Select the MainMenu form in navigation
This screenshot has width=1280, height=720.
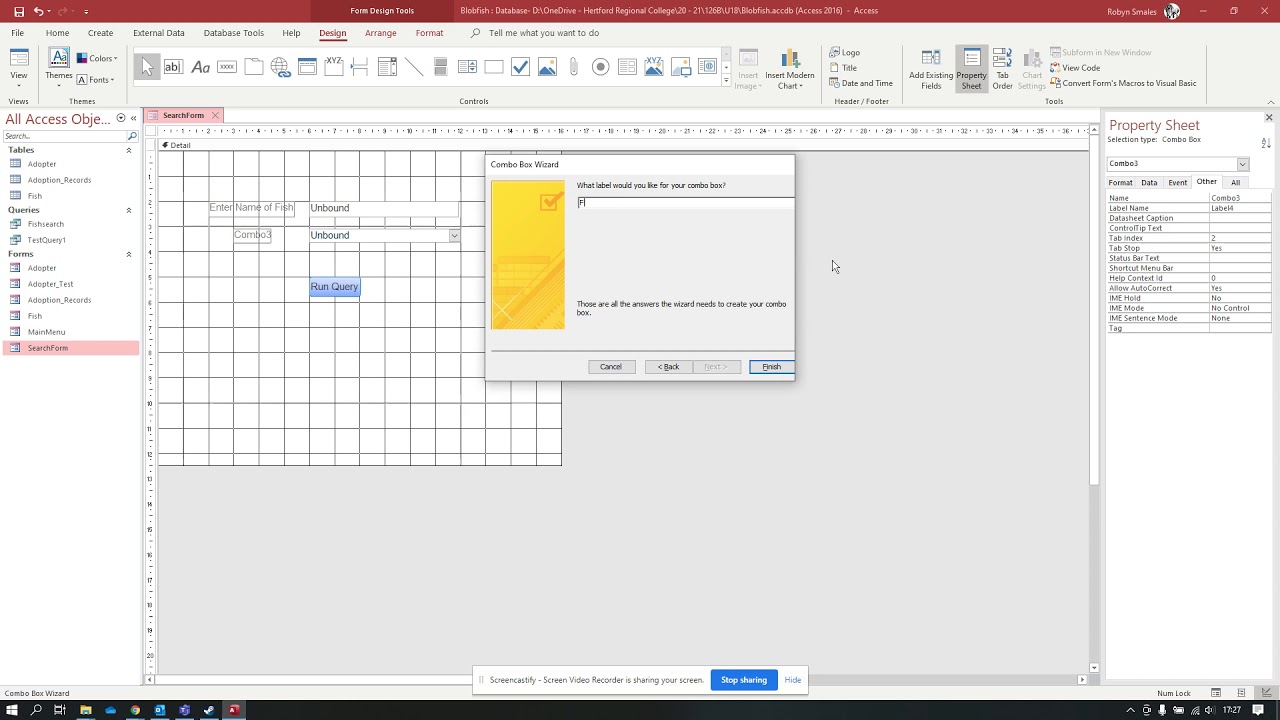[46, 332]
